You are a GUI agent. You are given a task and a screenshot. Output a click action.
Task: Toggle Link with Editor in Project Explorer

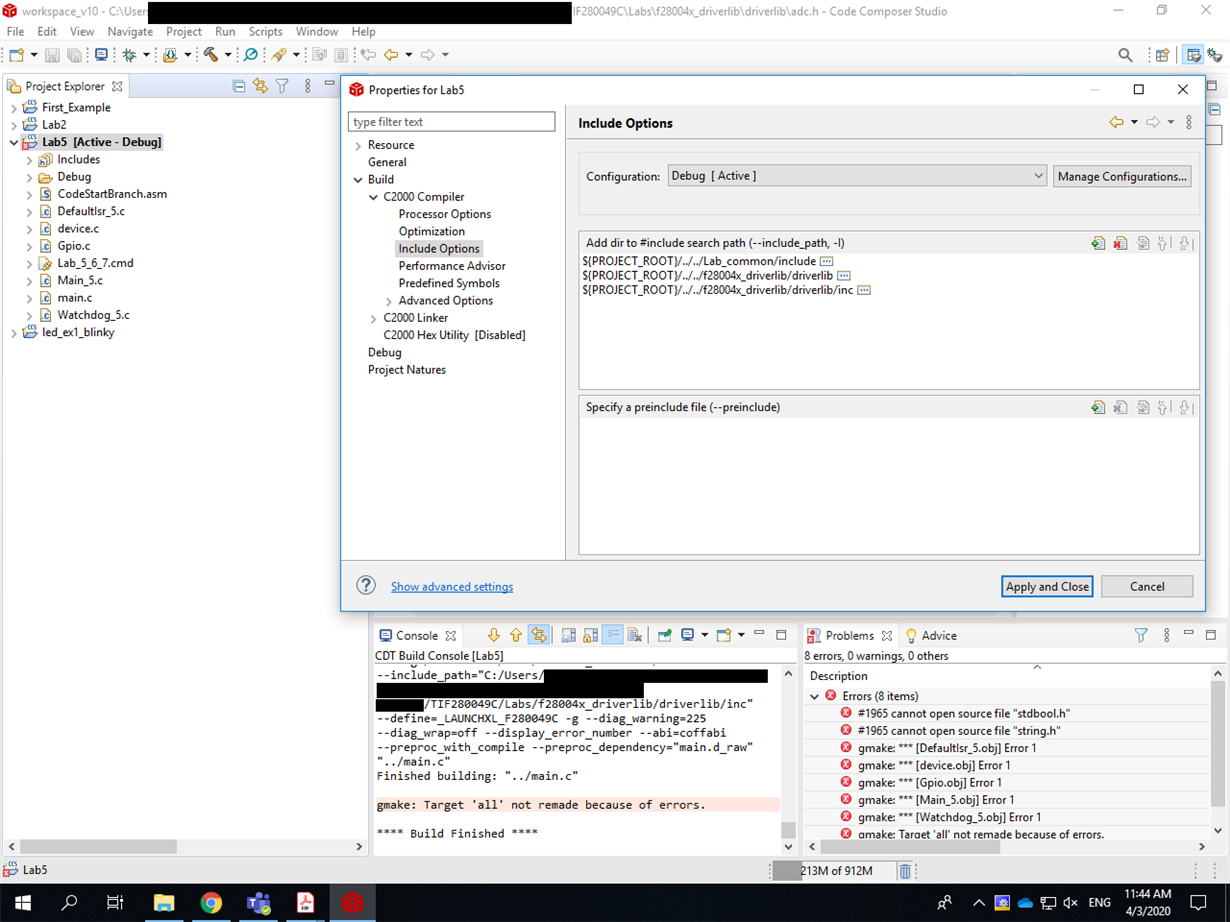(x=260, y=86)
